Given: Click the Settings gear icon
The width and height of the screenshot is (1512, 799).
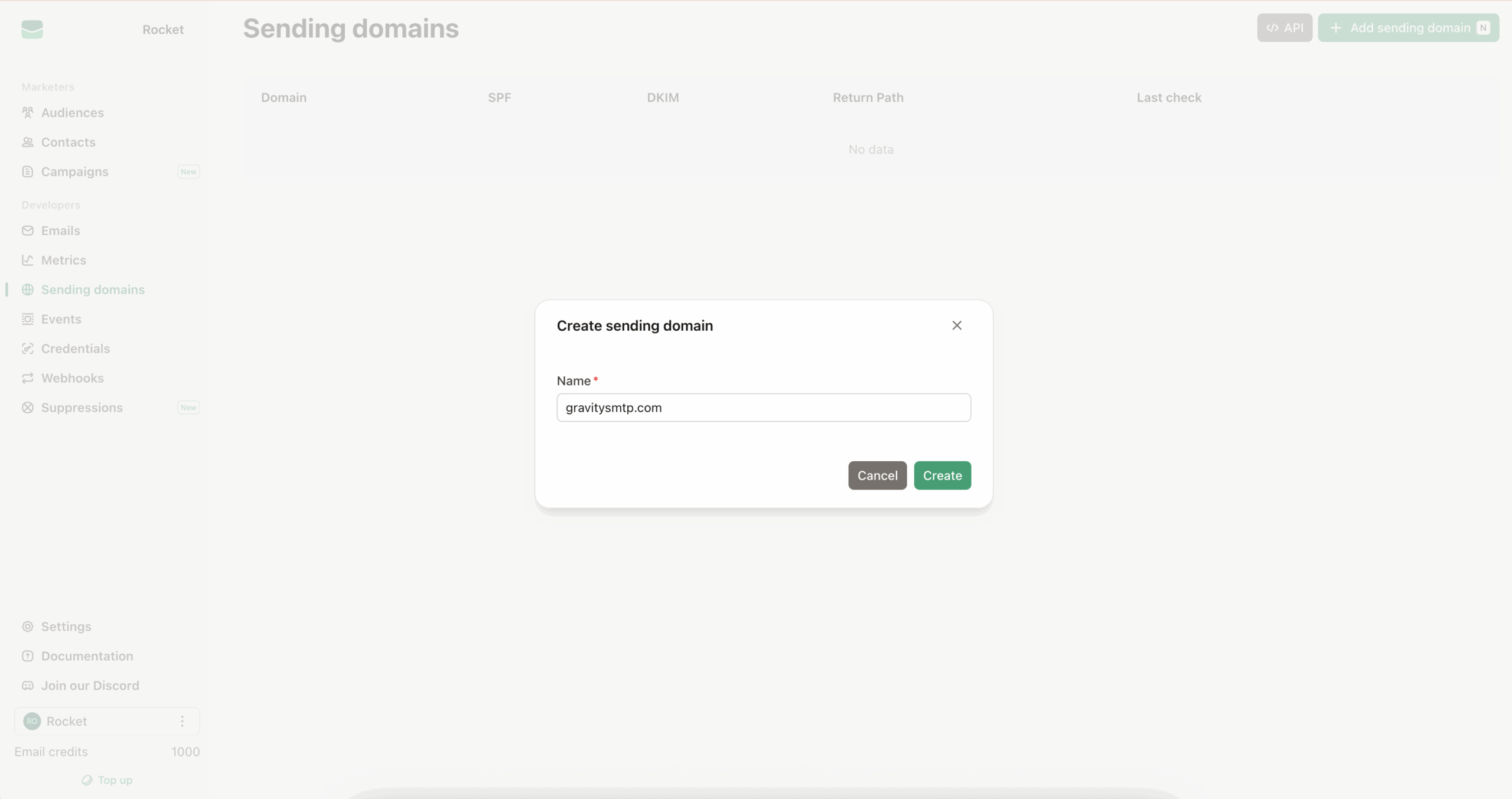Looking at the screenshot, I should 28,627.
